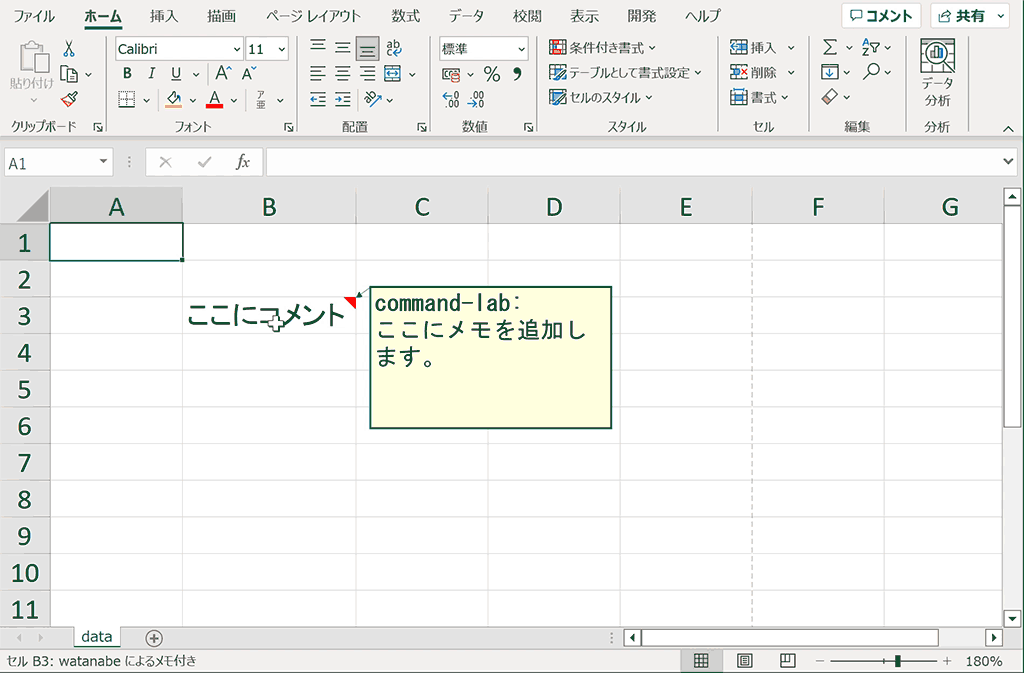Select the Format Painter brush
This screenshot has width=1024, height=673.
point(69,99)
